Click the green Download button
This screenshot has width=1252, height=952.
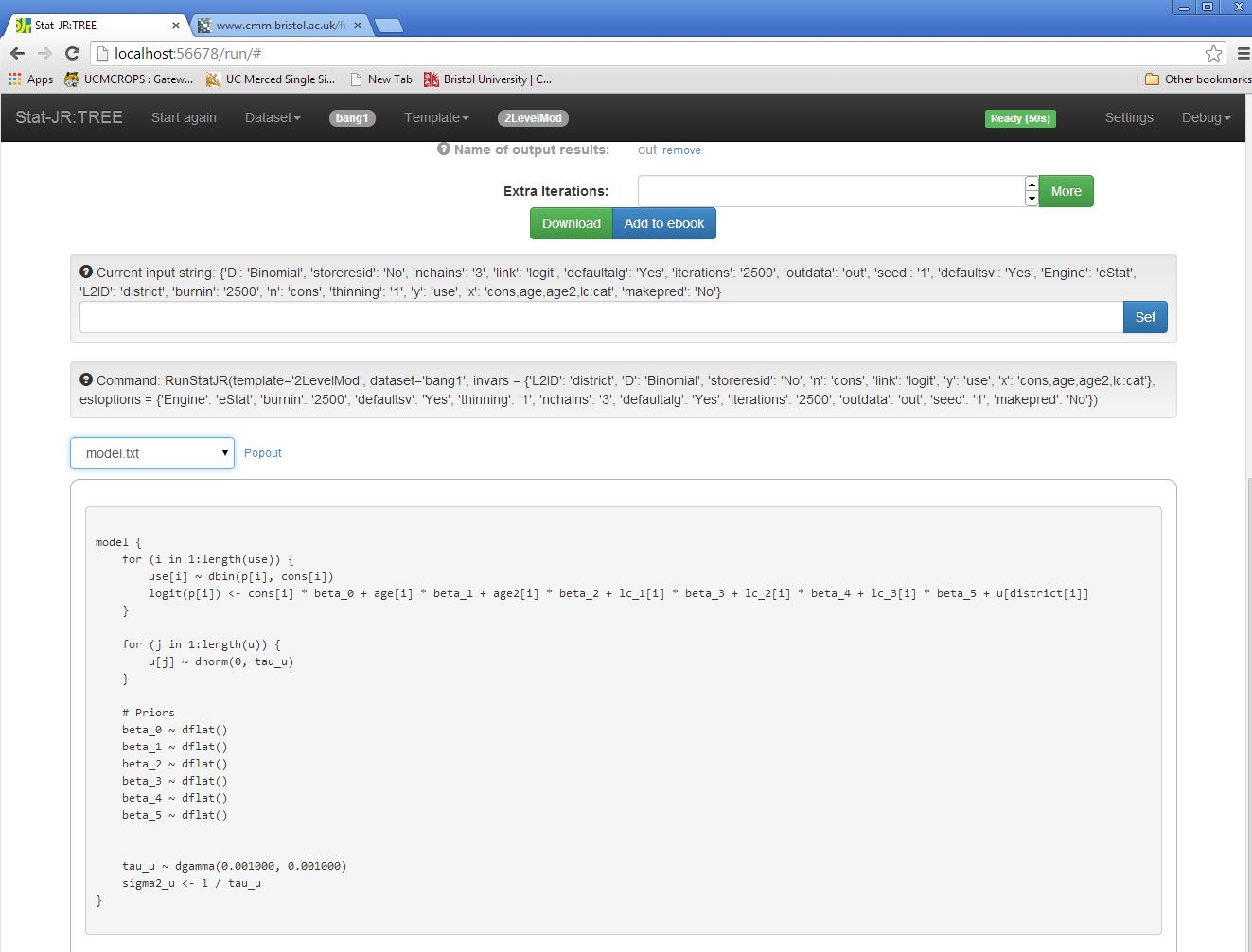571,224
